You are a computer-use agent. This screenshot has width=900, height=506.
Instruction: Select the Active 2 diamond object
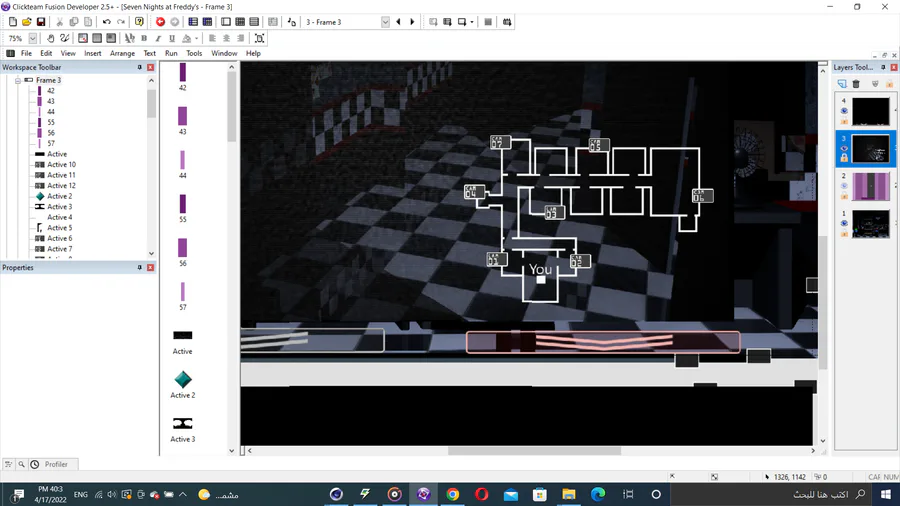183,379
